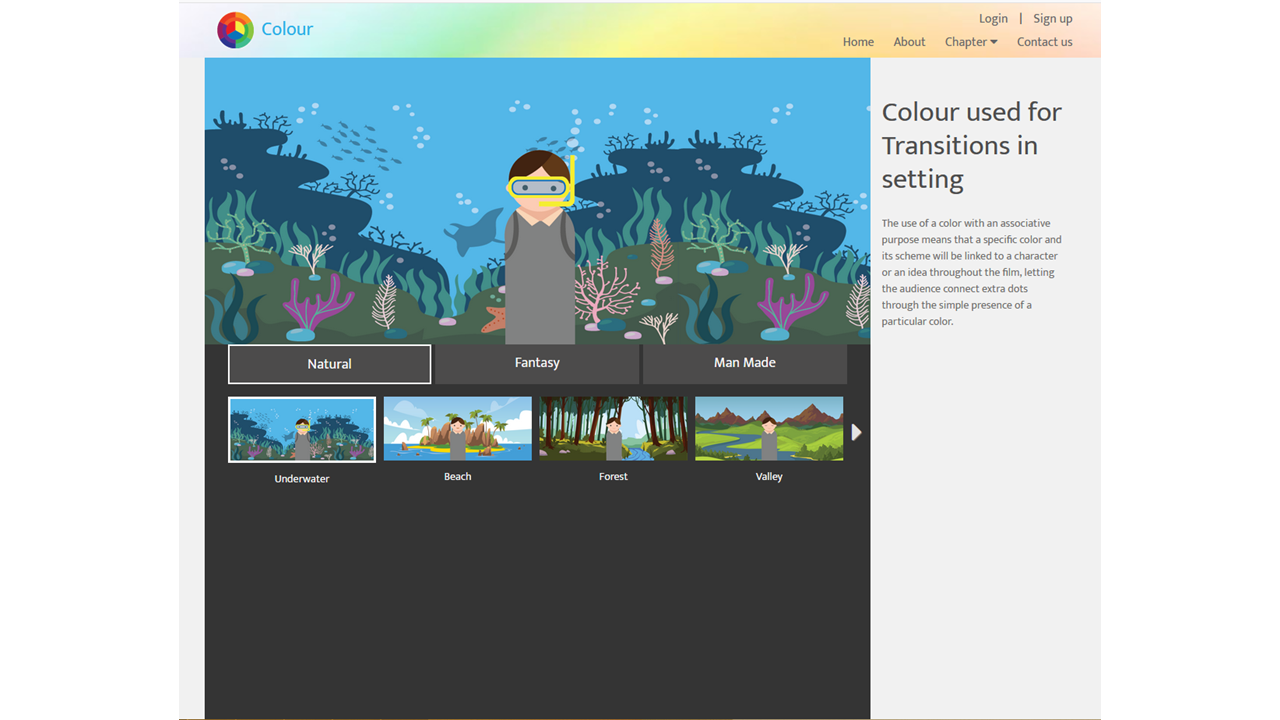The height and width of the screenshot is (720, 1280).
Task: Click the Login link
Action: [993, 18]
